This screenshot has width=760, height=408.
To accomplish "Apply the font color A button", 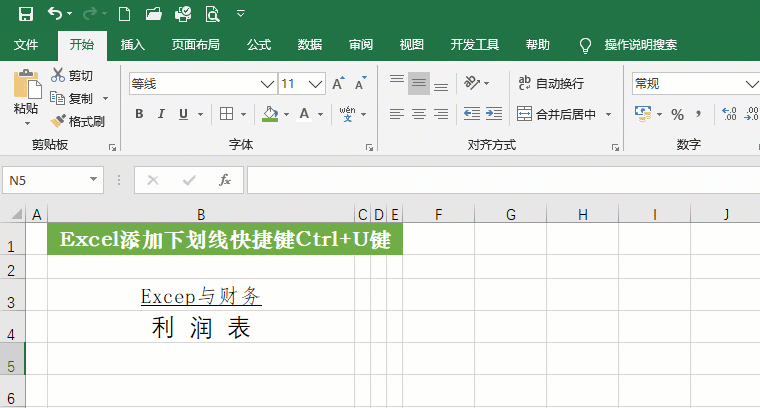I will (304, 114).
